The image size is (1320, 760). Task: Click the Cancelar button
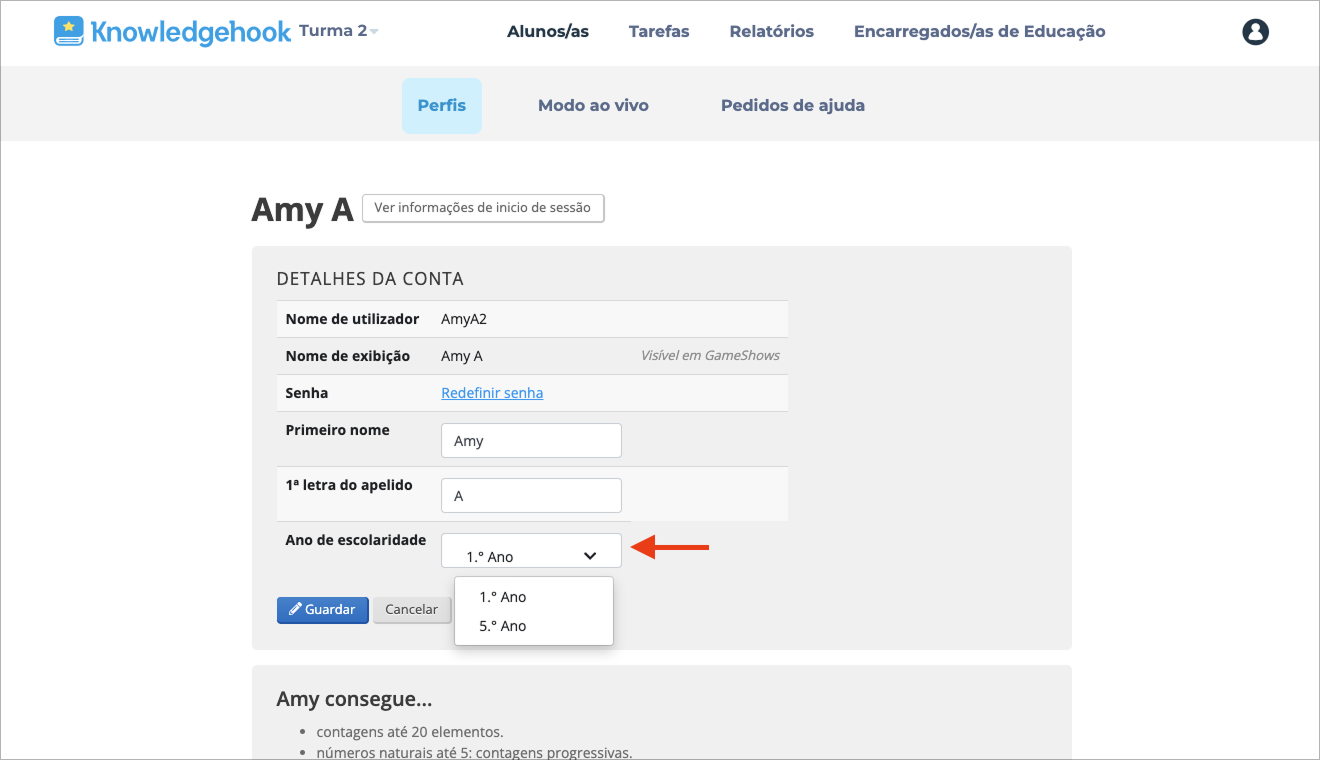pos(411,610)
